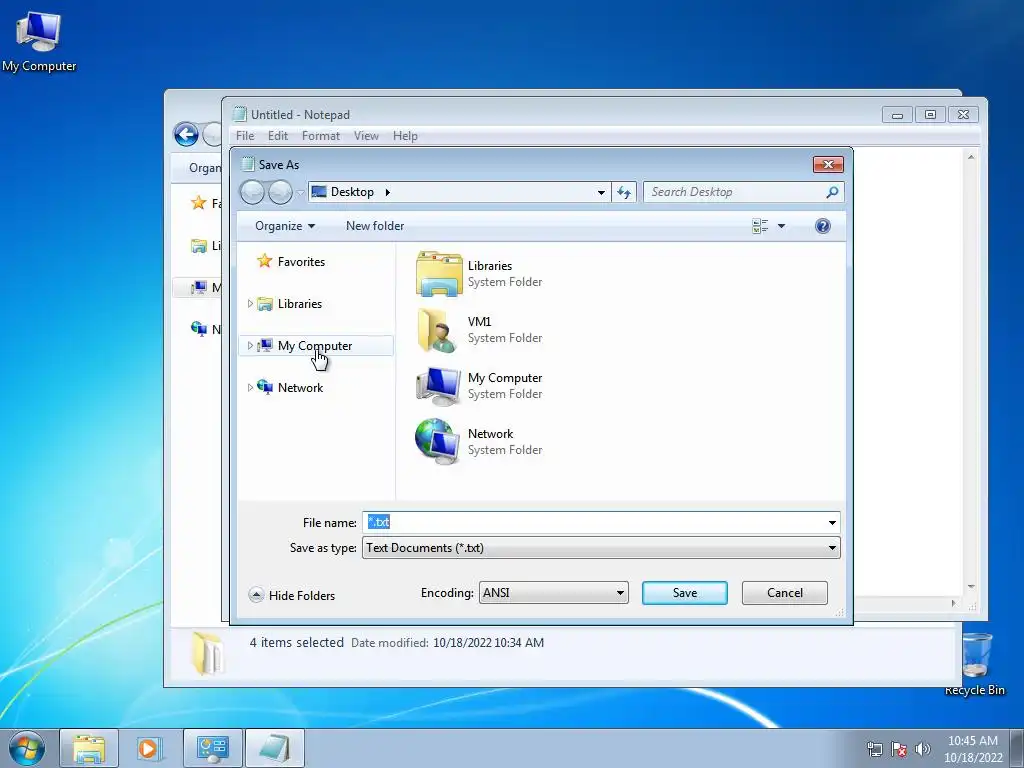Click the Notepad vertical scrollbar up arrow
The image size is (1024, 768).
tap(971, 157)
